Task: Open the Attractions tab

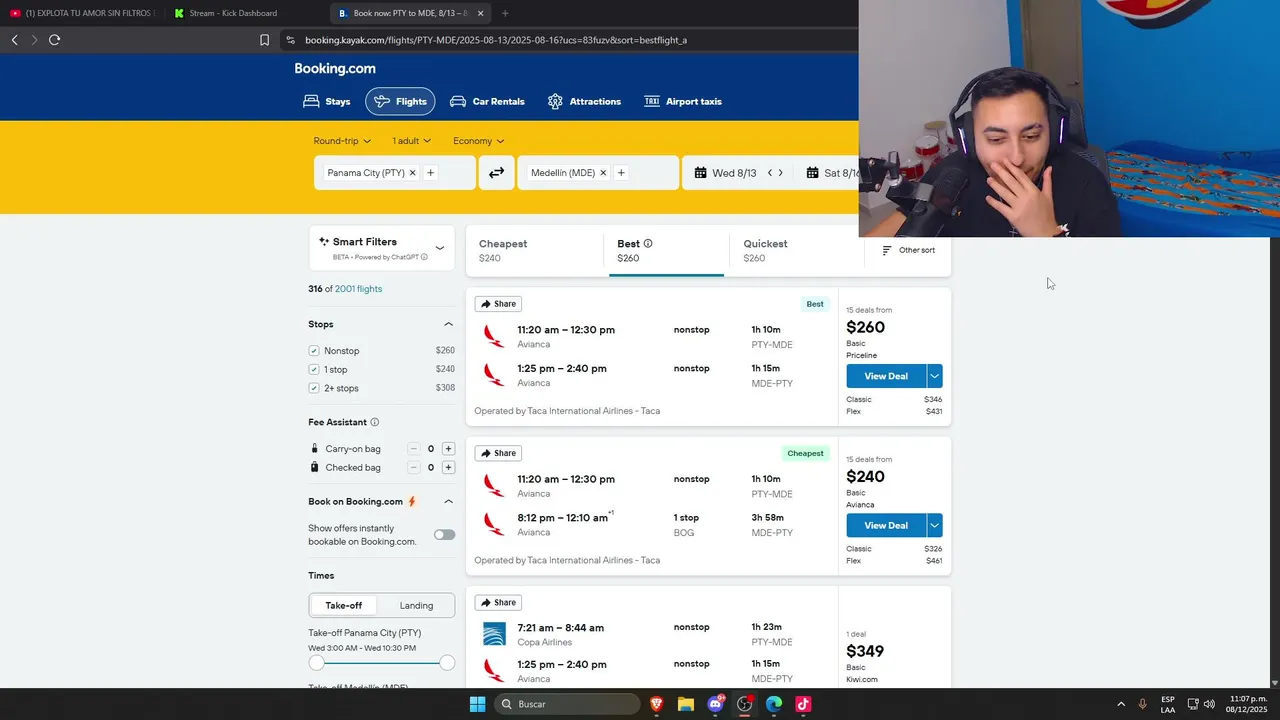Action: (x=584, y=101)
